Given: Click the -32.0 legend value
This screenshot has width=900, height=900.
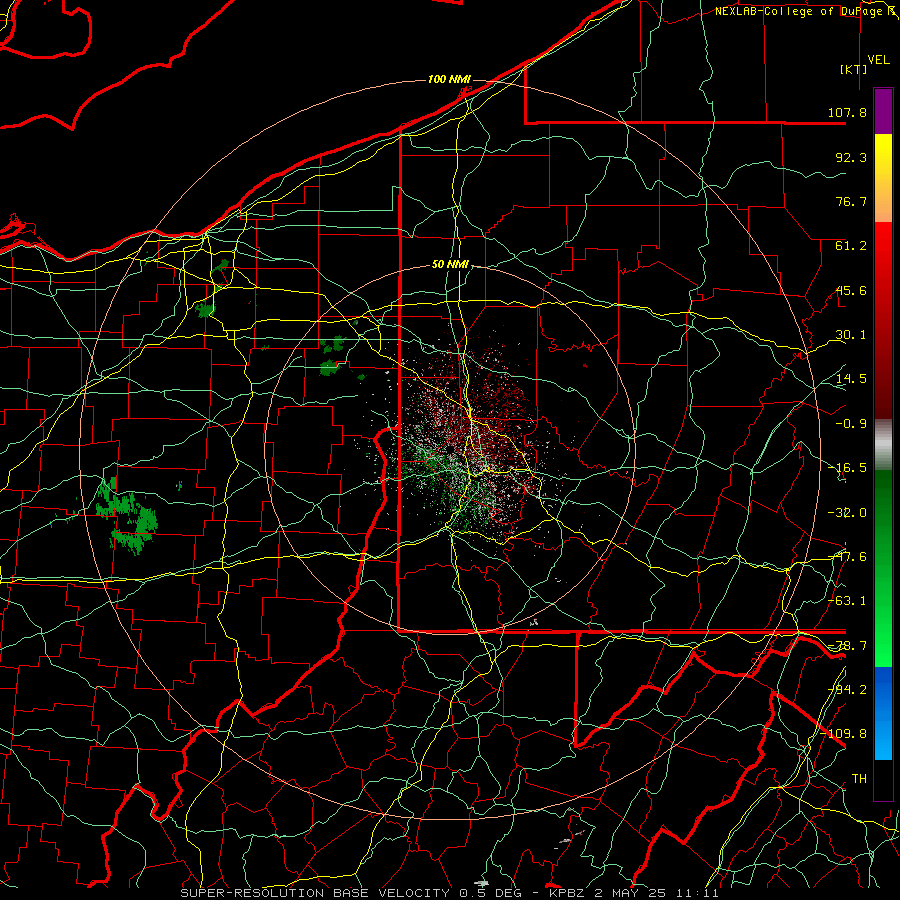Looking at the screenshot, I should click(847, 513).
